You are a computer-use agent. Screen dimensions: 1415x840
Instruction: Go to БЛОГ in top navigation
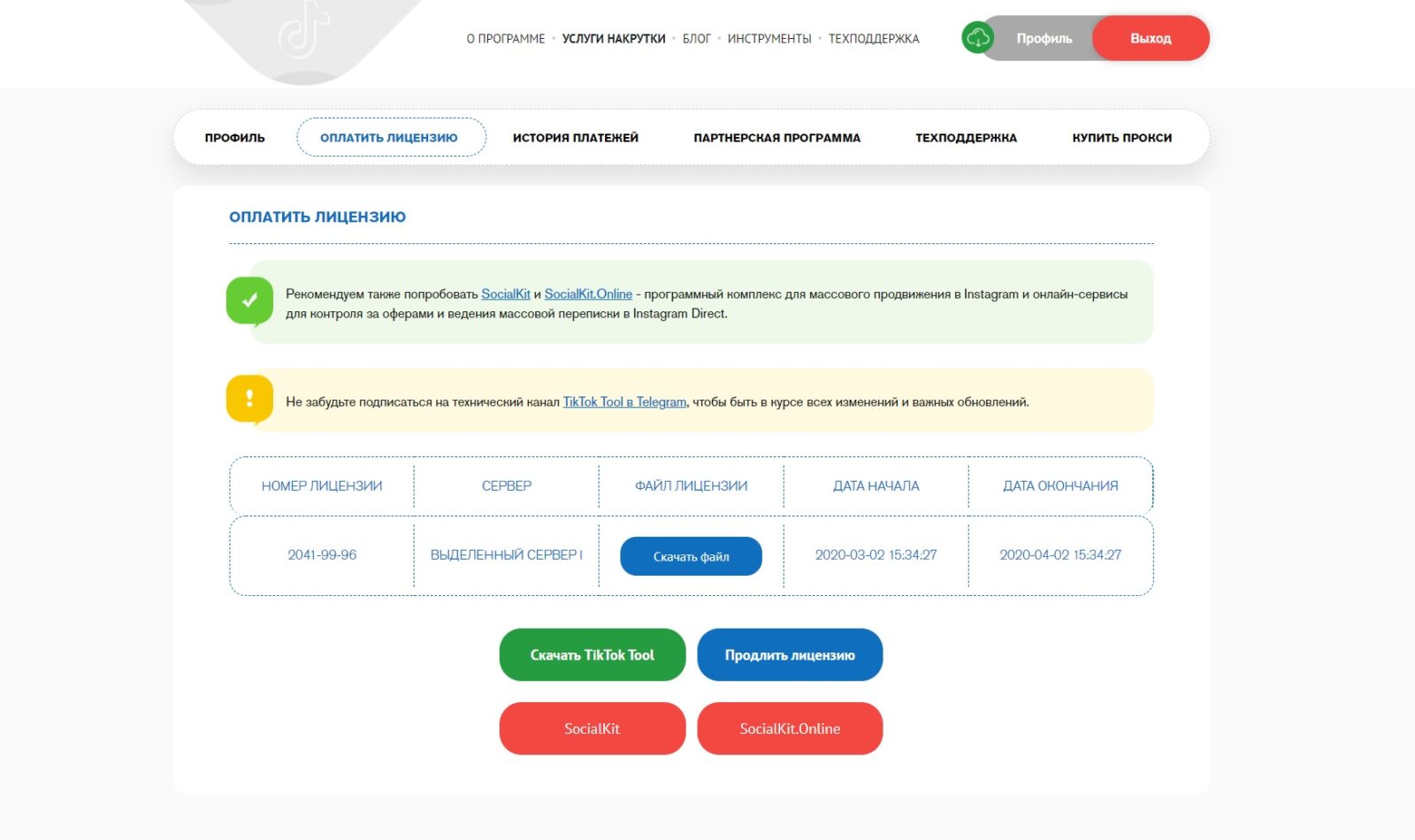click(697, 39)
